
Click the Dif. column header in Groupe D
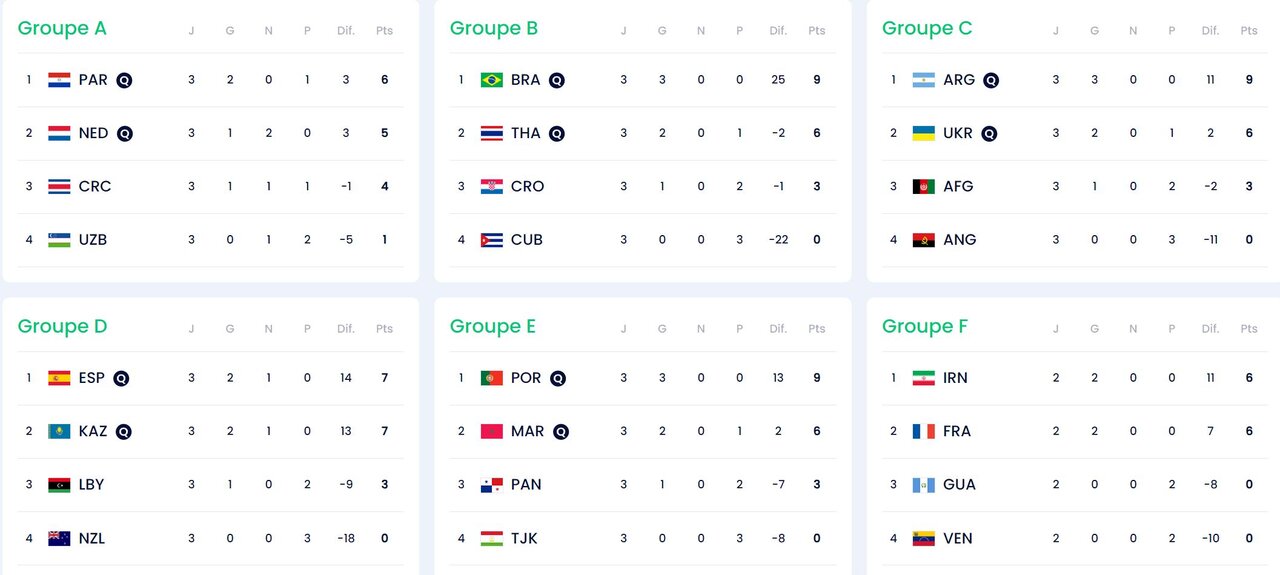(x=346, y=329)
